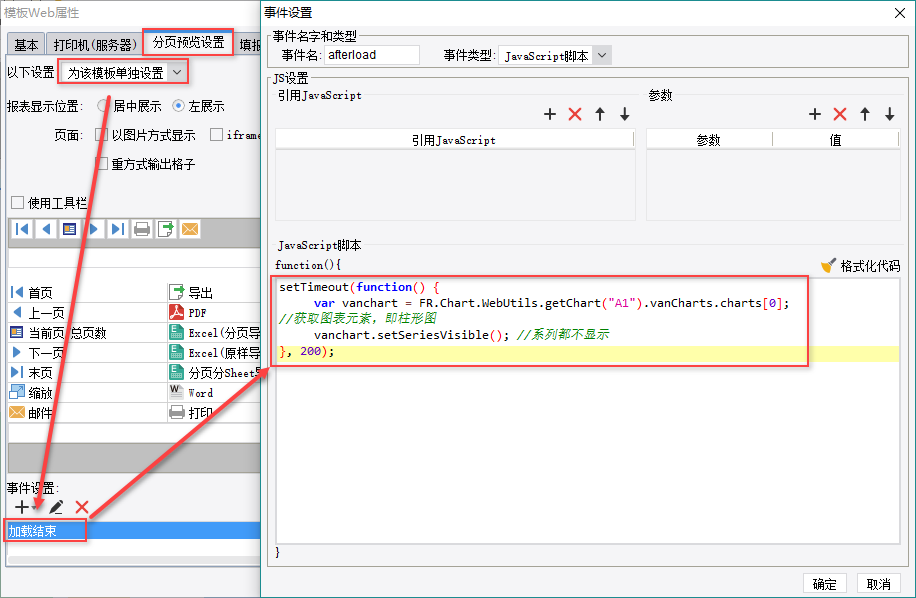
Task: Click 引用JavaScript table column header
Action: [x=454, y=140]
